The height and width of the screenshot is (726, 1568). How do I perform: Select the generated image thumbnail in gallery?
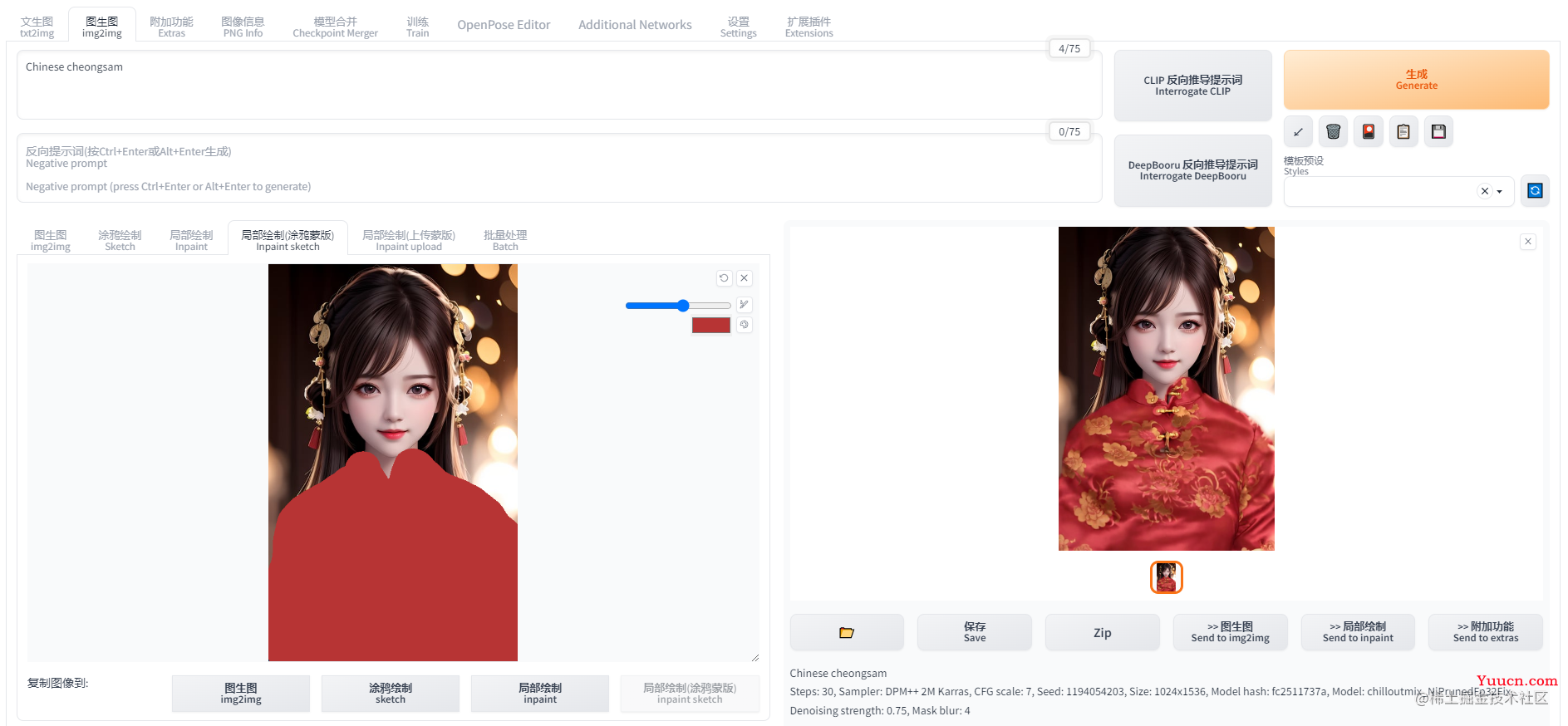[x=1166, y=577]
